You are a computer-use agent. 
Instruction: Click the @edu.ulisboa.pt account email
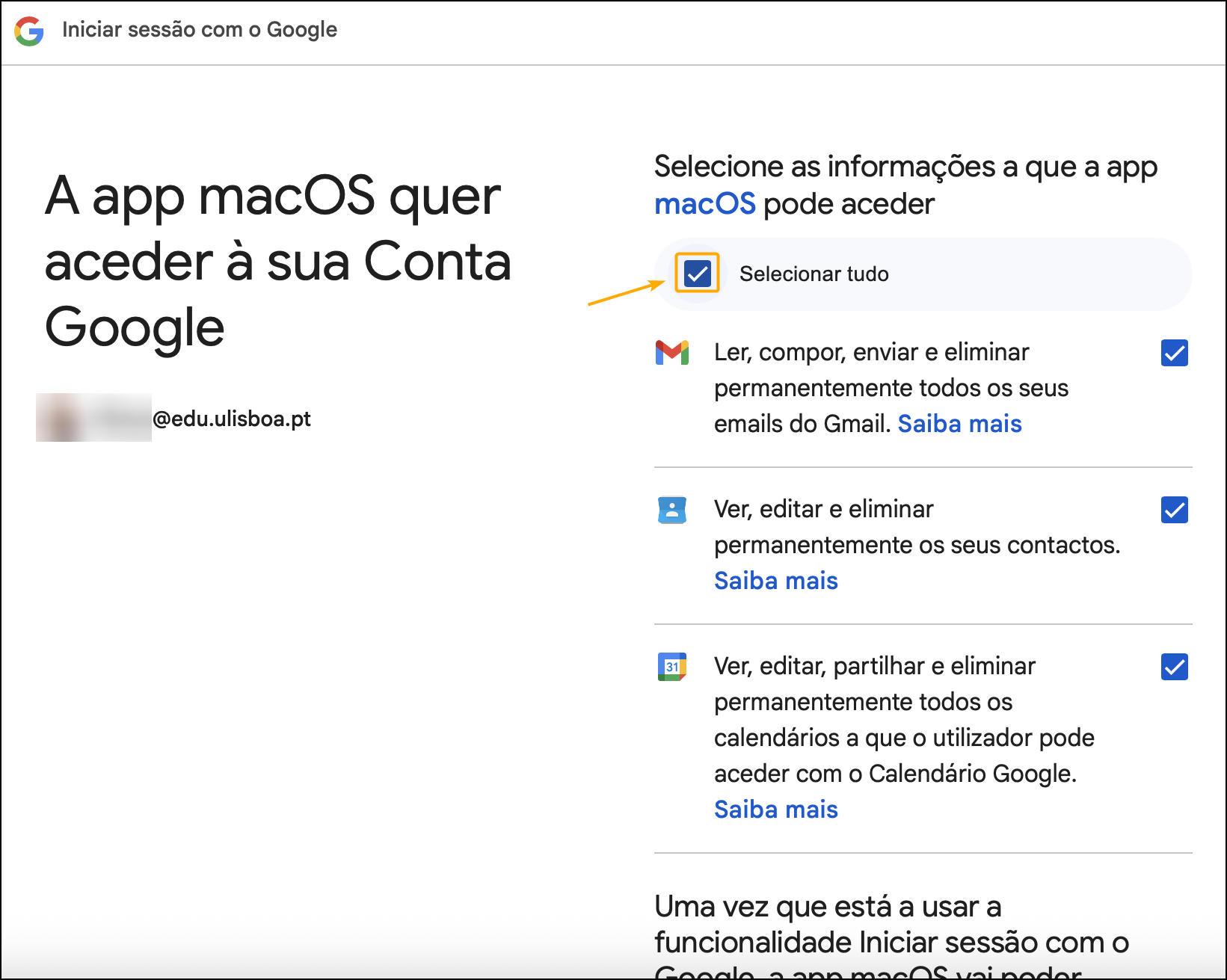tap(231, 419)
